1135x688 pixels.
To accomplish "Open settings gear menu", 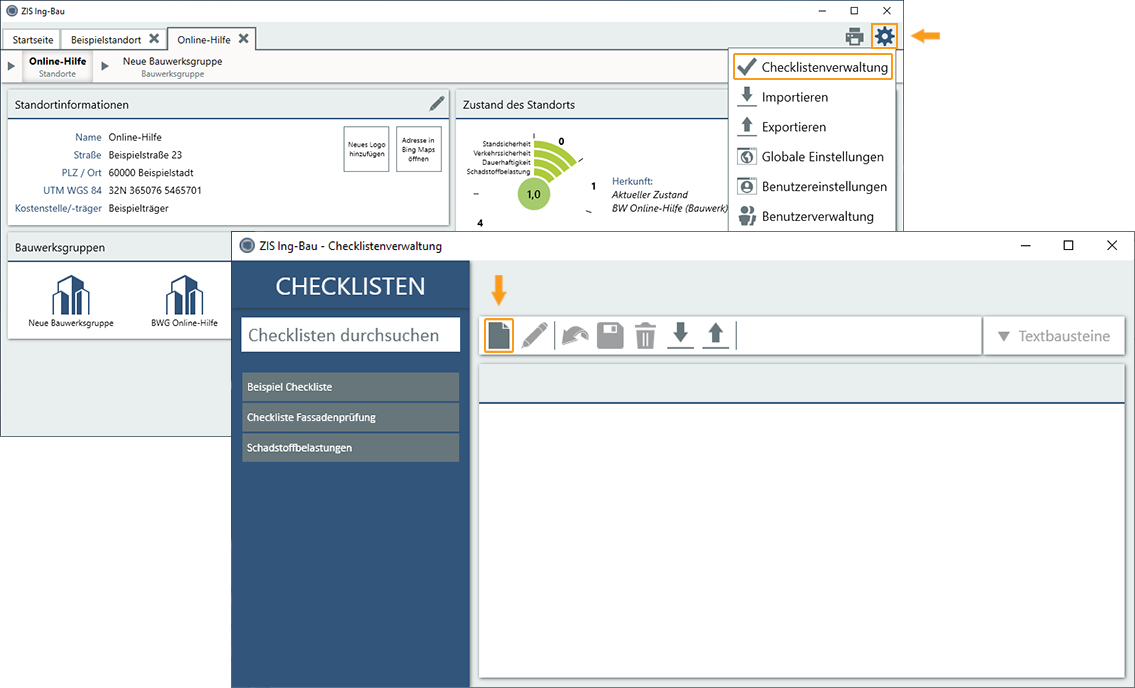I will click(x=884, y=37).
